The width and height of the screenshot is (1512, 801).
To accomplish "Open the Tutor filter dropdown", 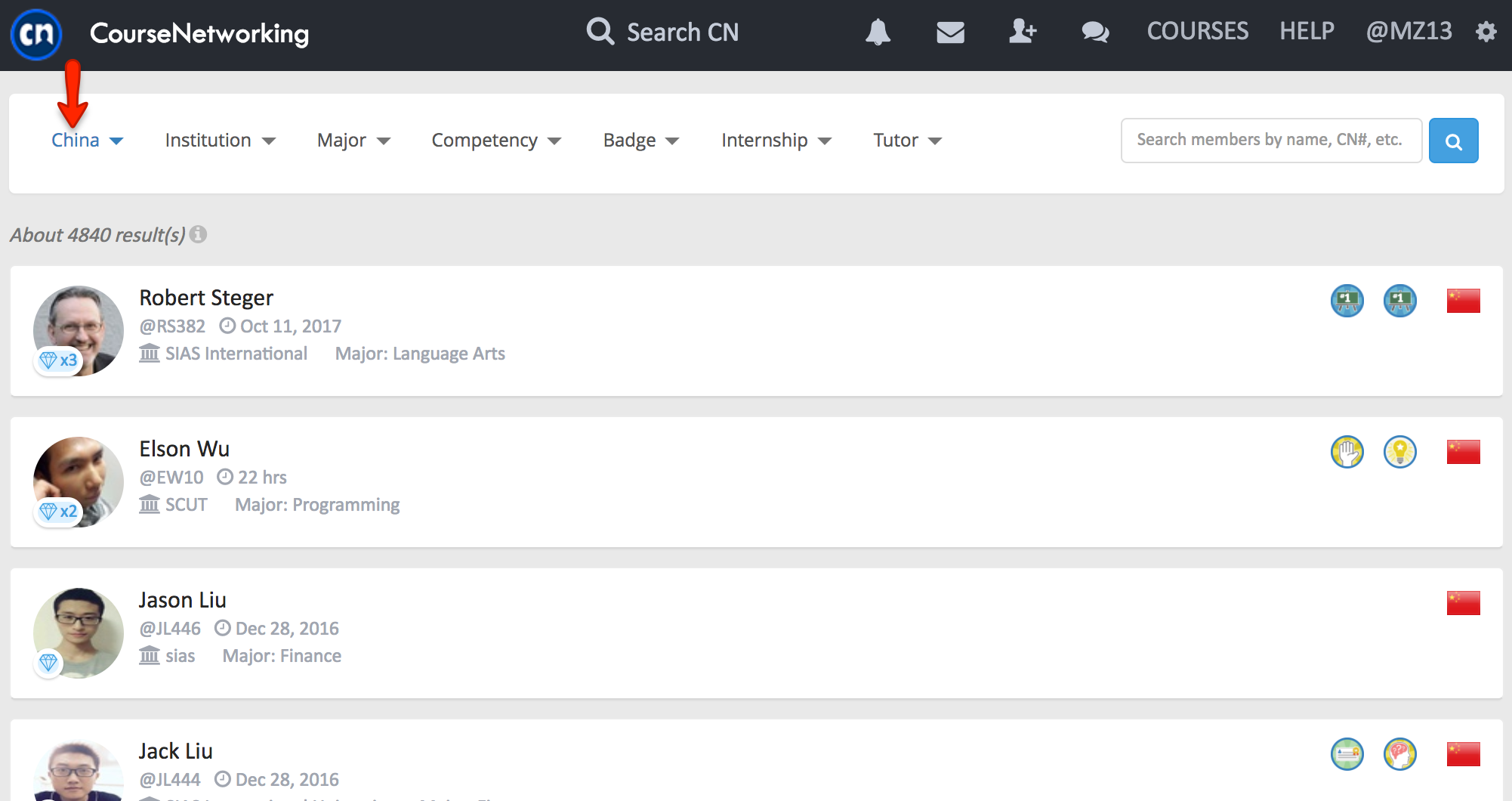I will coord(908,141).
